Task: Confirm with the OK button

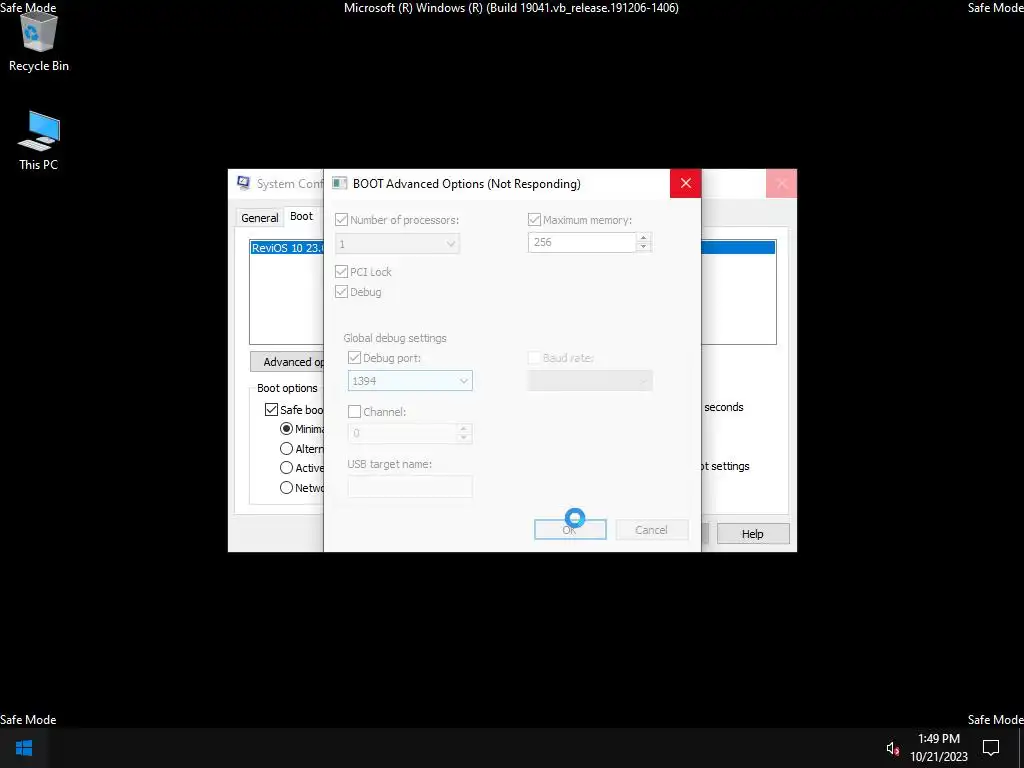Action: 570,530
